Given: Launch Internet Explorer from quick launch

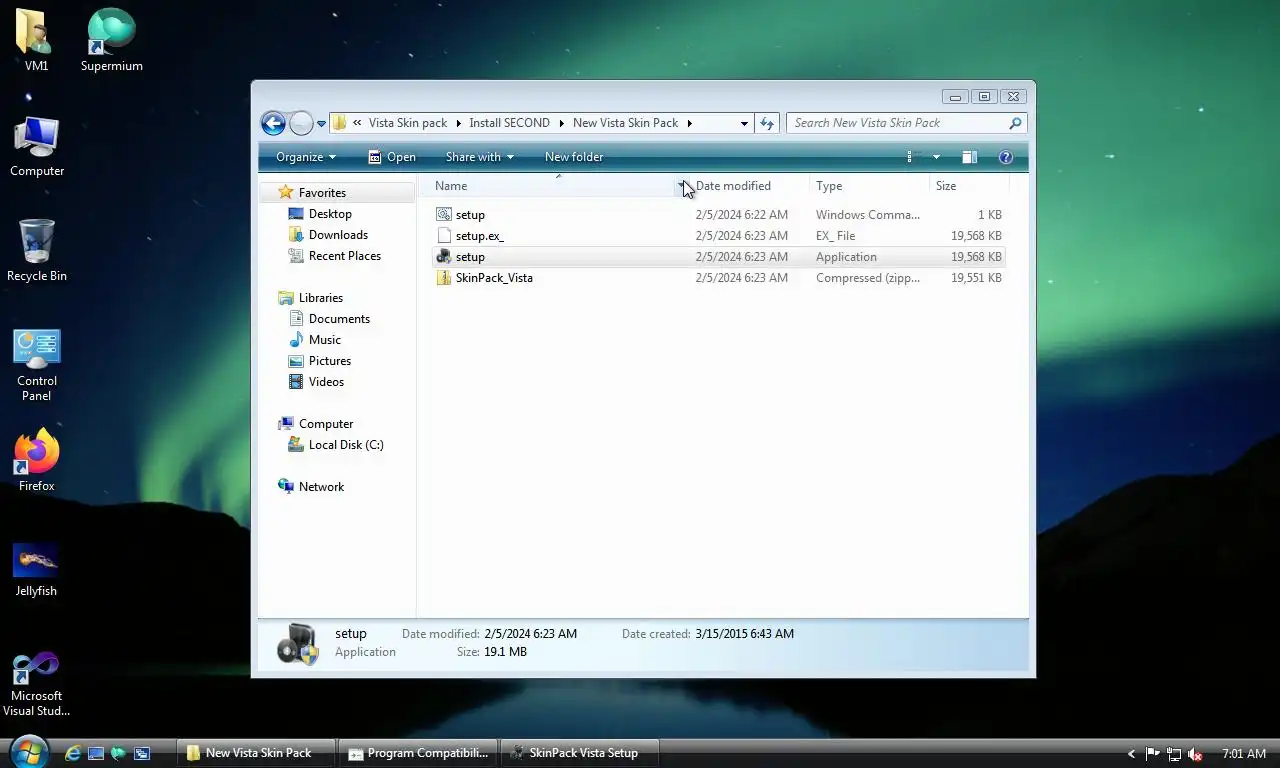Looking at the screenshot, I should [x=72, y=753].
